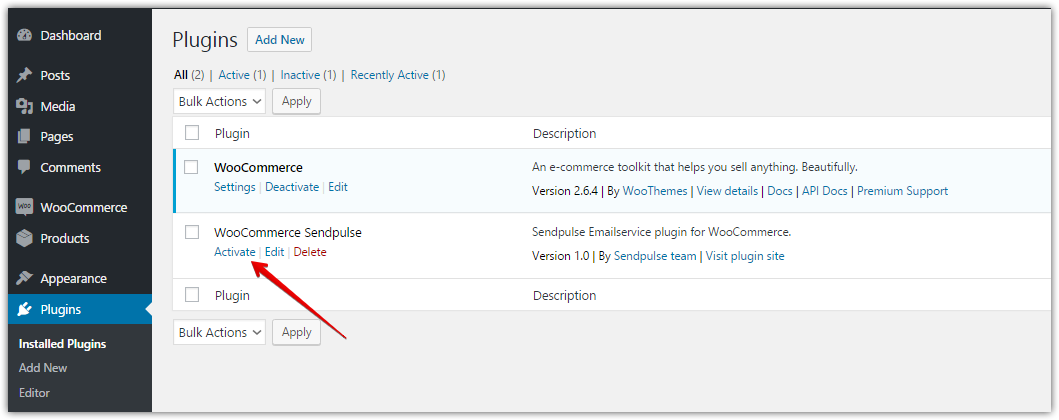Toggle the select-all checkbox in table header
The width and height of the screenshot is (1059, 420).
coord(192,133)
